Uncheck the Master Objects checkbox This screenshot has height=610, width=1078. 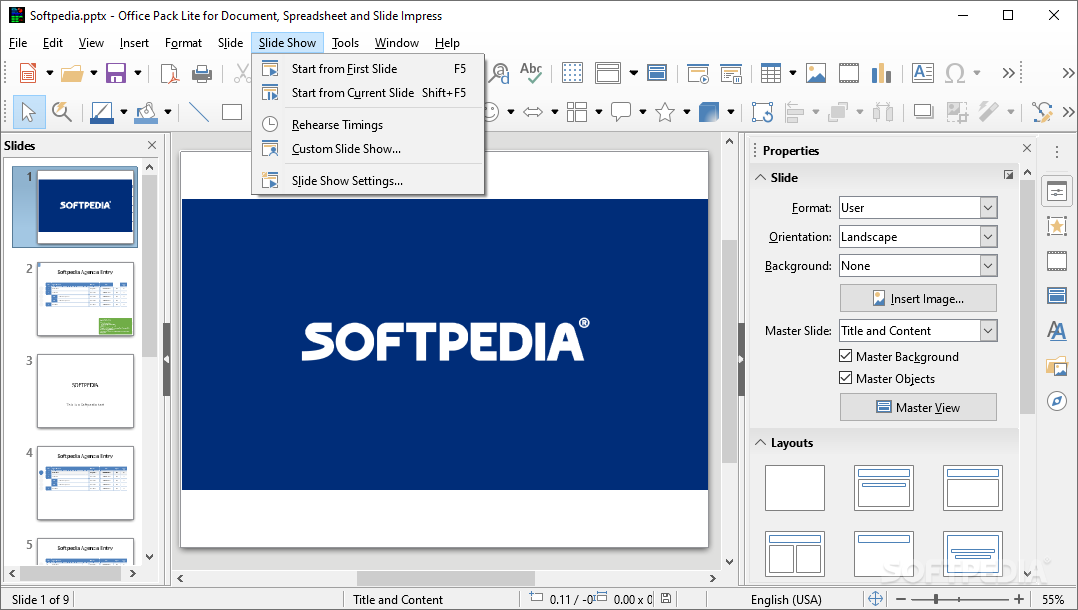[x=846, y=378]
